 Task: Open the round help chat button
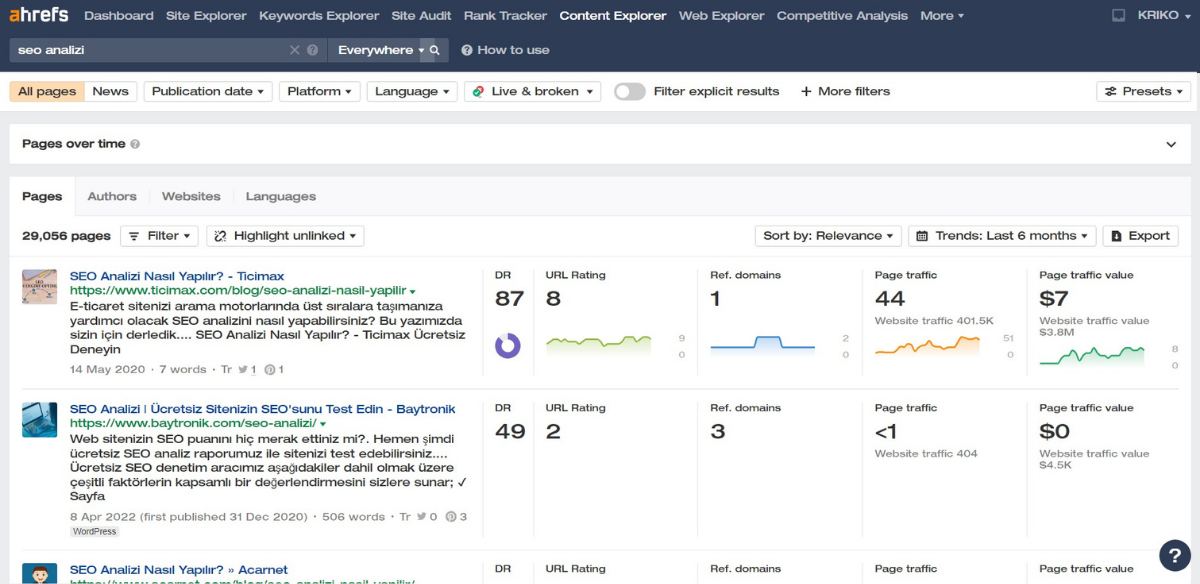(x=1174, y=555)
